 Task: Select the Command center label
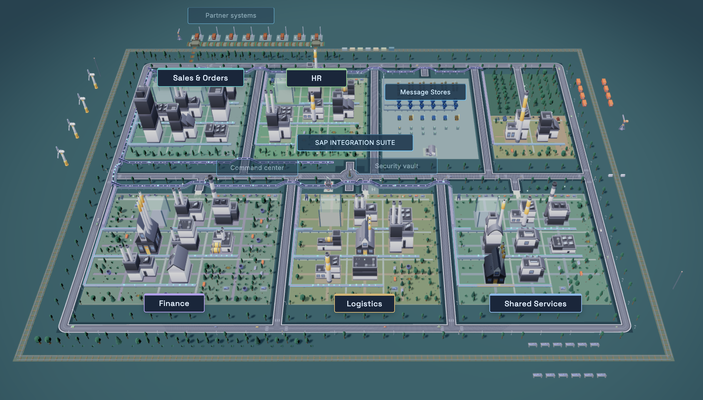pyautogui.click(x=256, y=168)
